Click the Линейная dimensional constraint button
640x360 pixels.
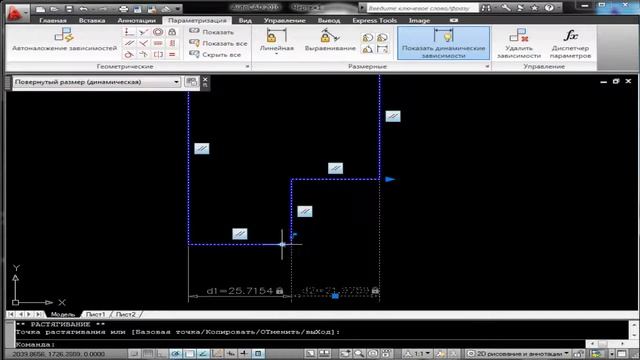coord(277,39)
